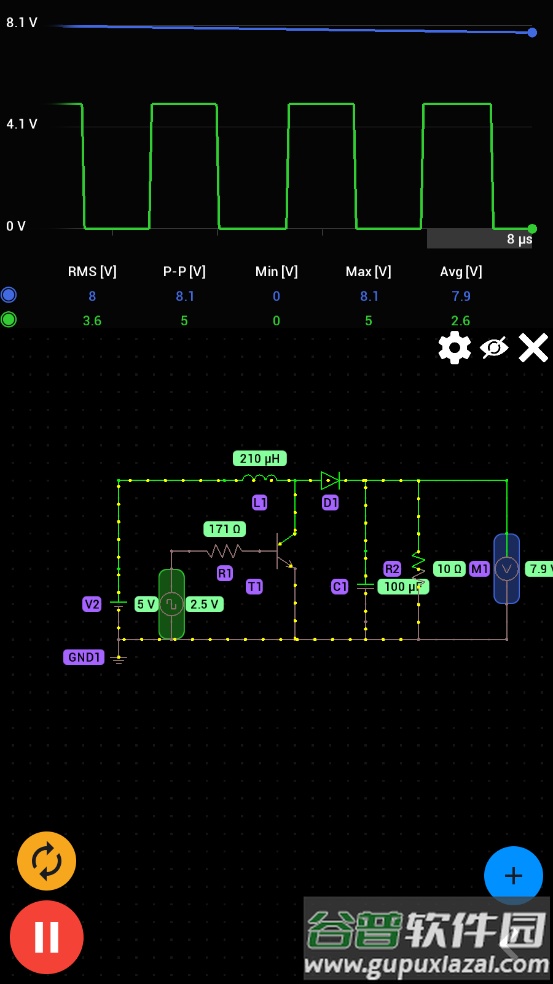Edit the 210 µH inductance value
The image size is (553, 984).
(x=260, y=459)
